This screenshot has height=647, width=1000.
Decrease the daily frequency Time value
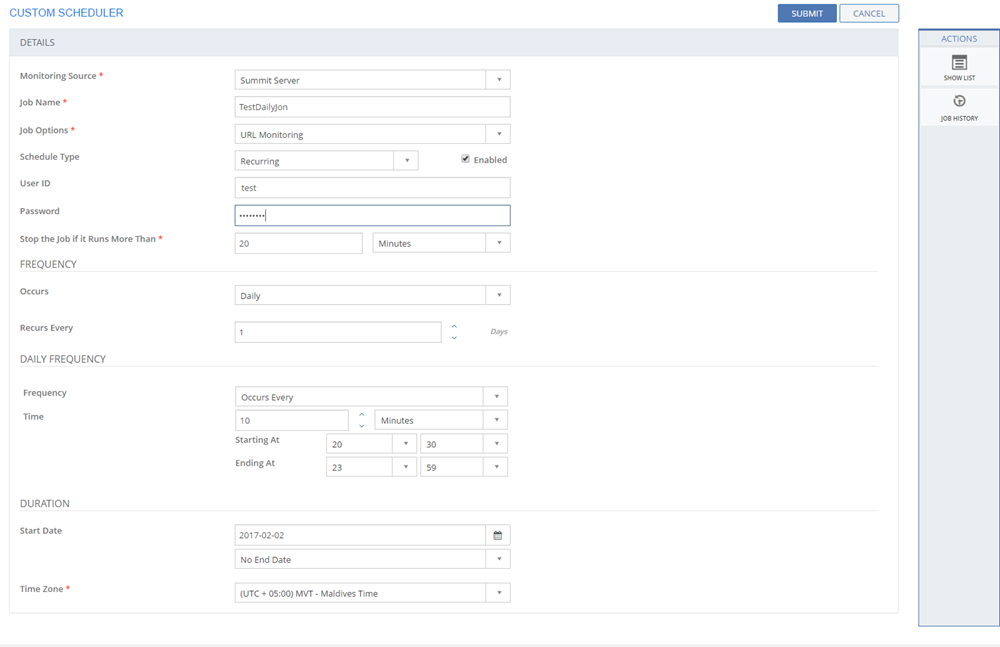point(362,426)
